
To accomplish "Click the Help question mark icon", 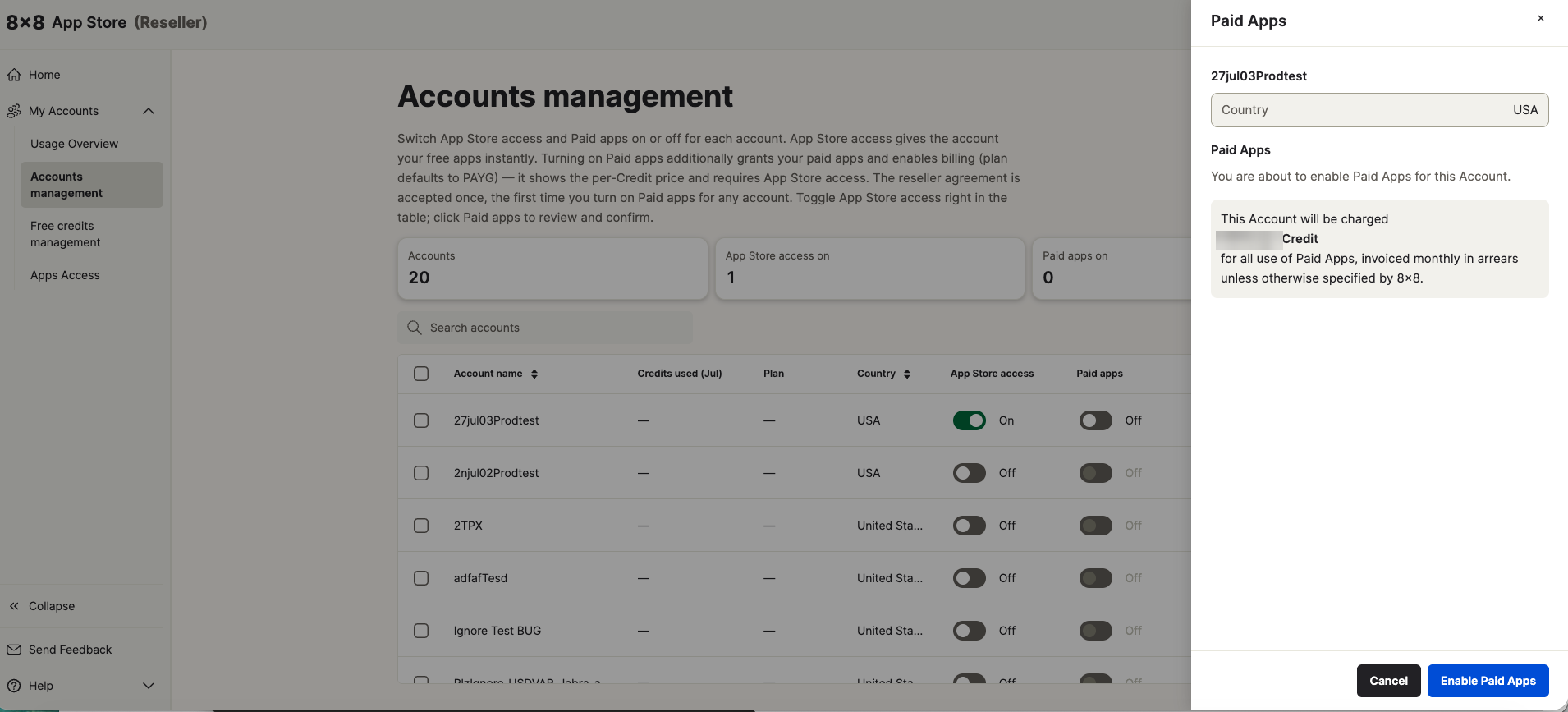I will click(14, 686).
